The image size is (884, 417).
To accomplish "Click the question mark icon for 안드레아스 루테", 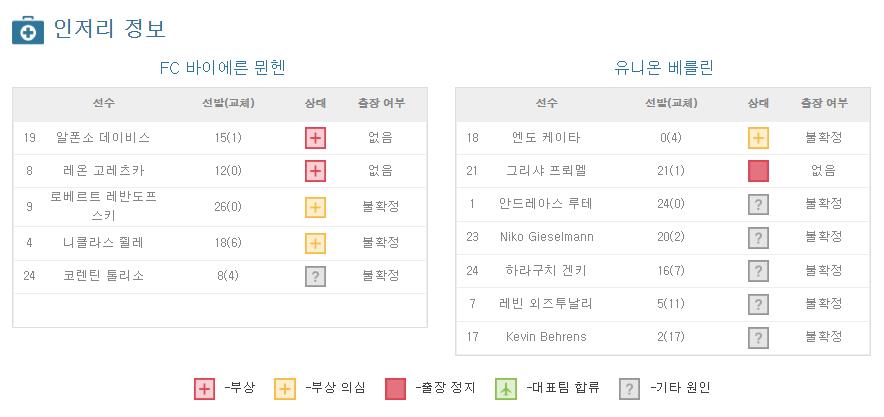I will [758, 204].
